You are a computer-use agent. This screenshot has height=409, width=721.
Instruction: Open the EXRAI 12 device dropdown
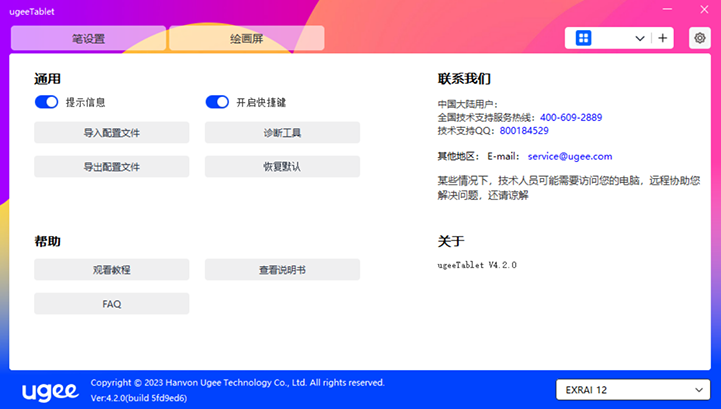click(633, 390)
